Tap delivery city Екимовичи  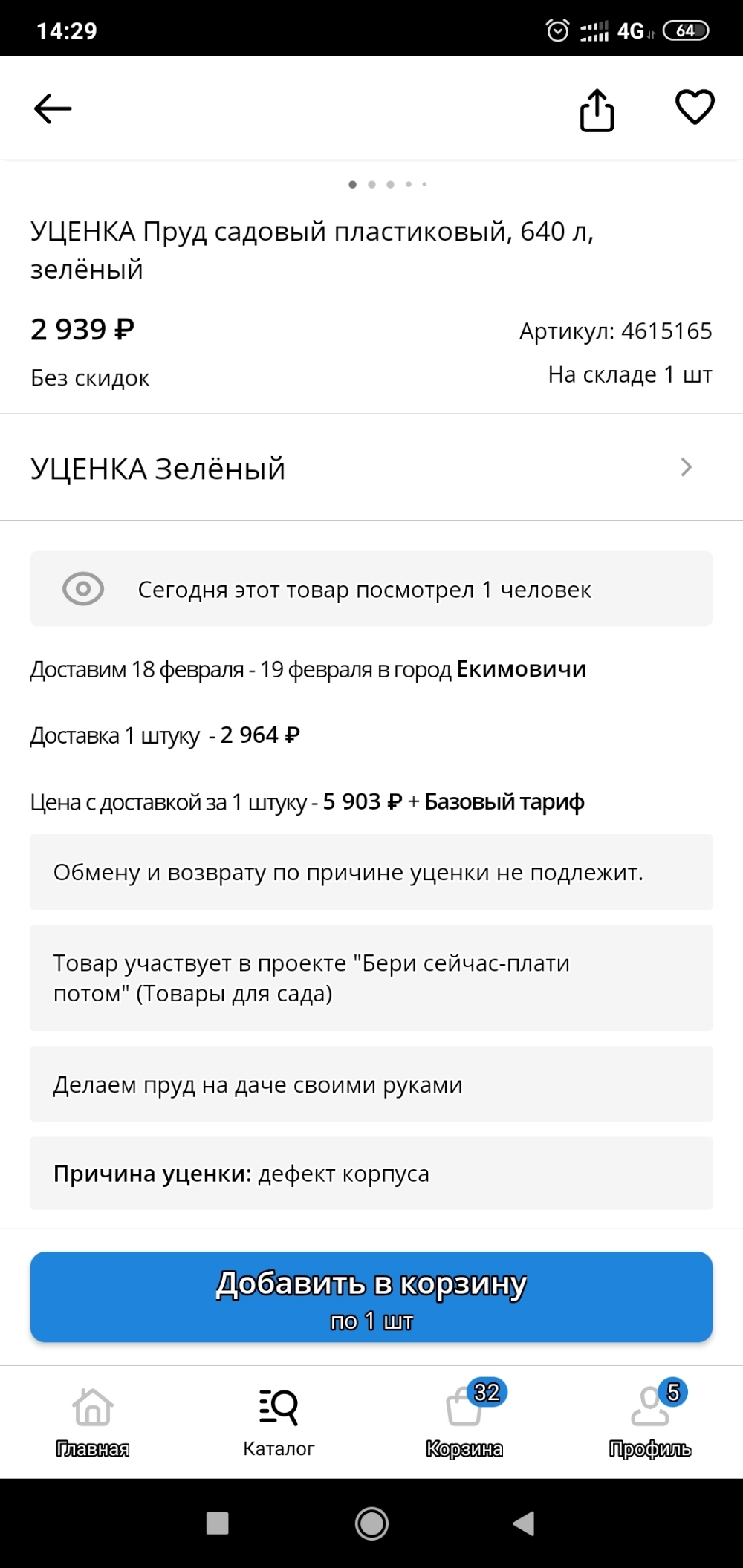click(521, 669)
